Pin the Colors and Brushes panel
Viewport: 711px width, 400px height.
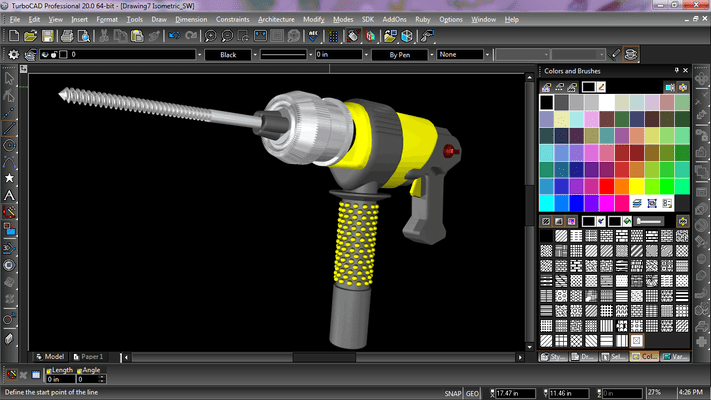(x=676, y=70)
